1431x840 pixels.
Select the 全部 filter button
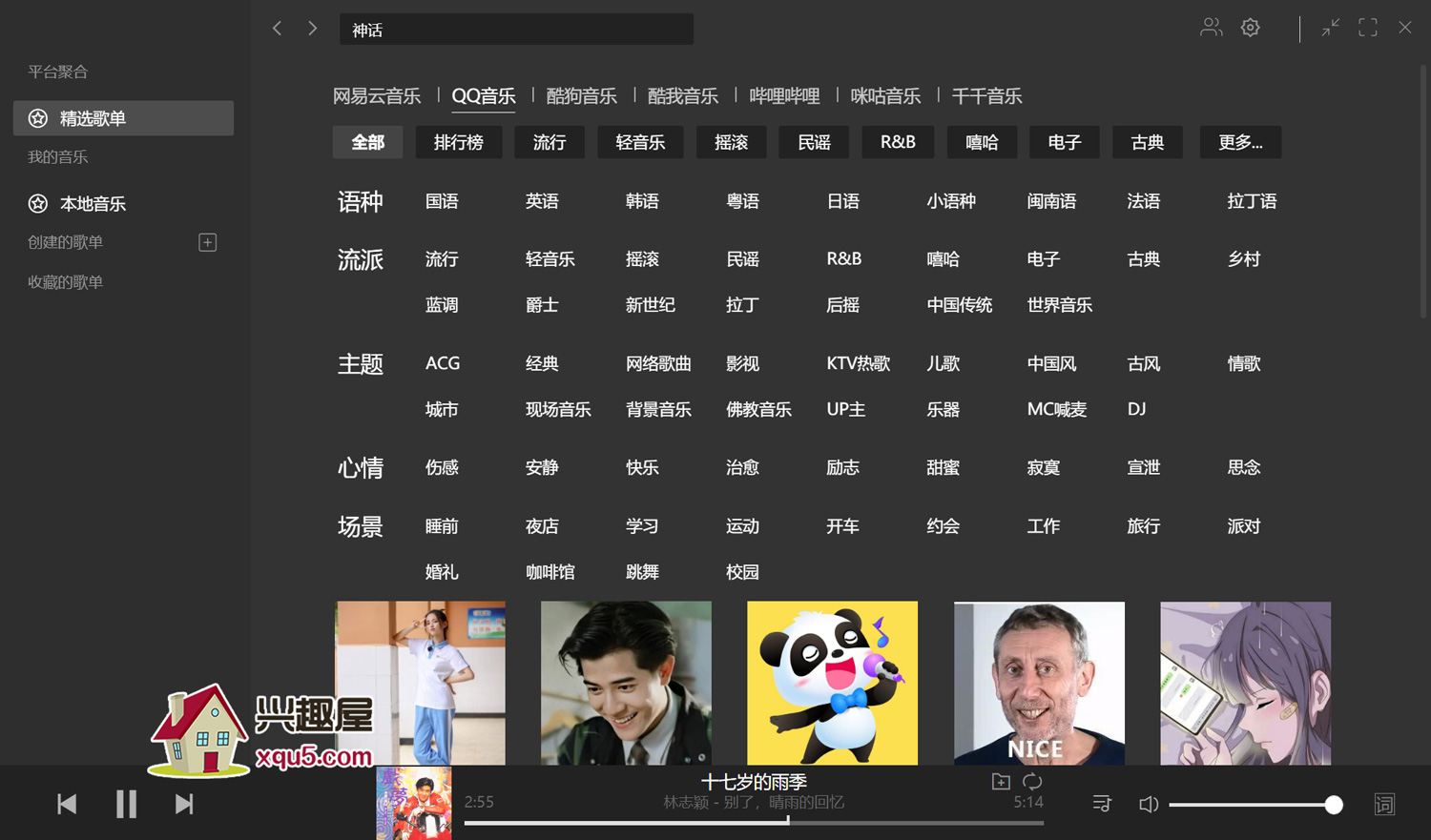click(367, 142)
